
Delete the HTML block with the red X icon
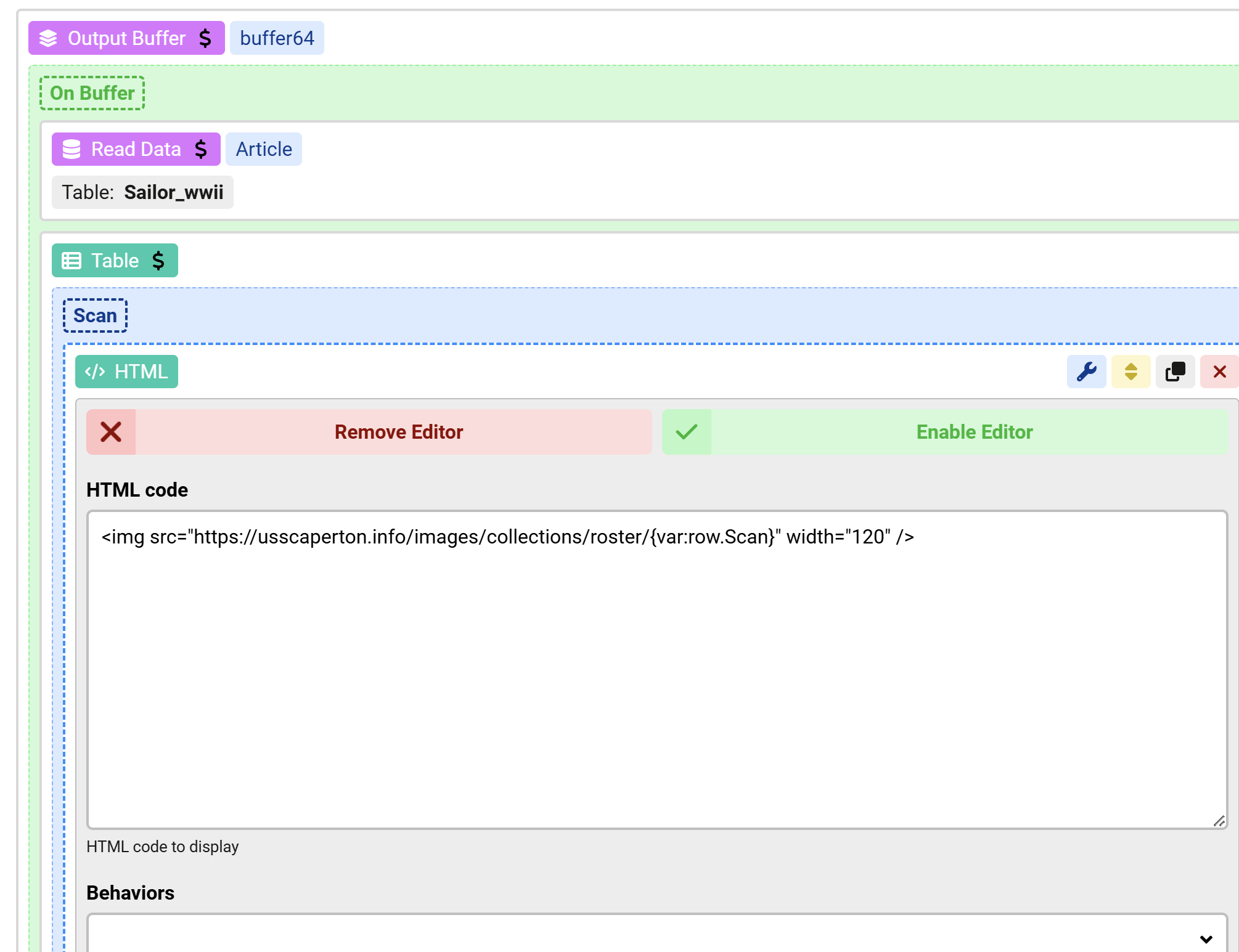(1219, 371)
